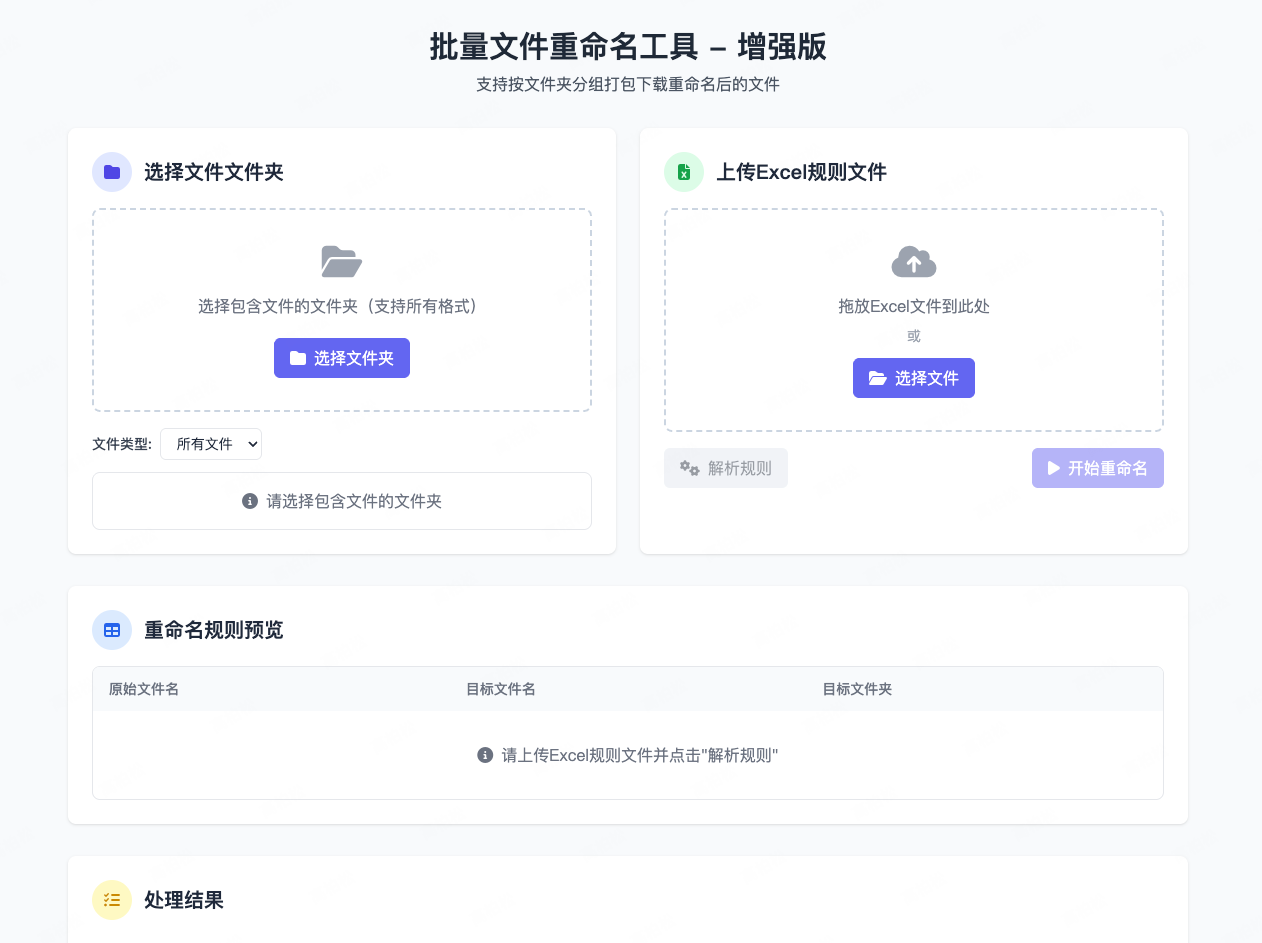Click the gray open-folder icon in folder zone
The width and height of the screenshot is (1262, 943).
[341, 261]
